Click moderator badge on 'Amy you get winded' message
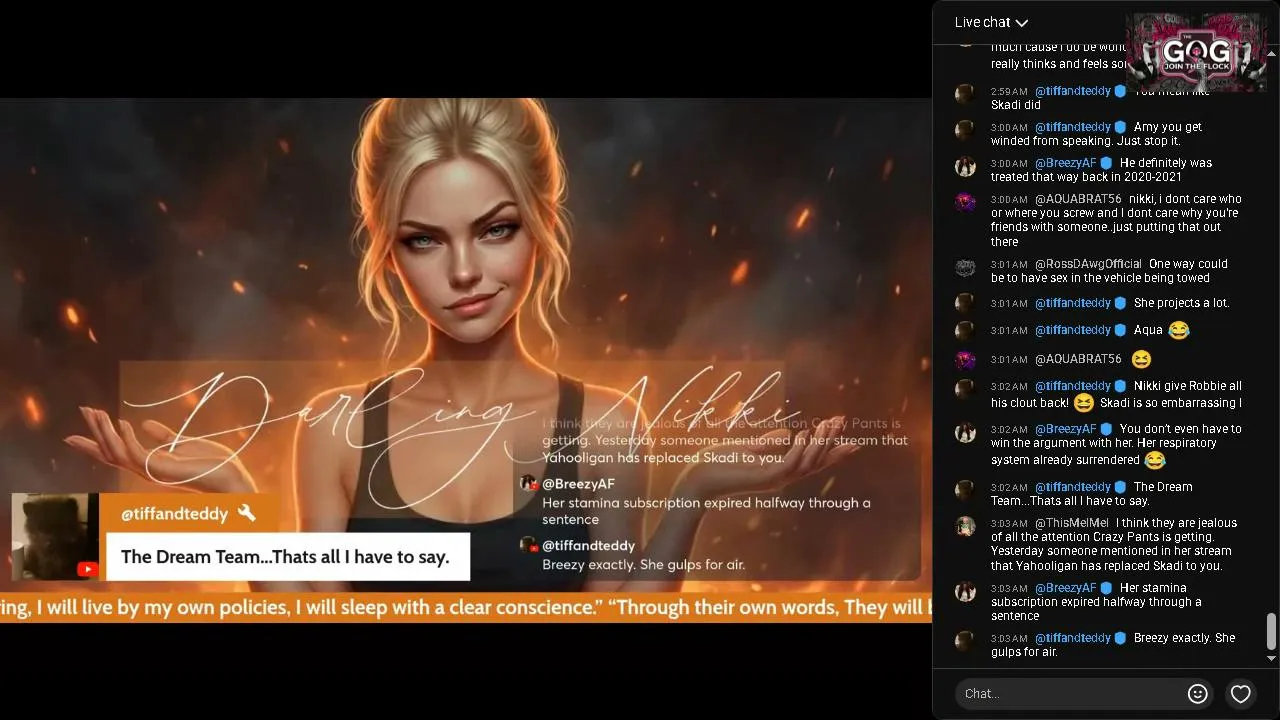Screen dimensions: 1280x720 [1121, 127]
